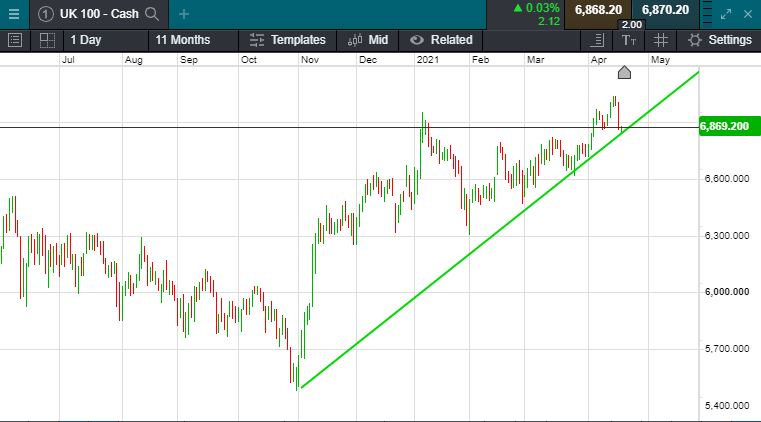The height and width of the screenshot is (422, 761).
Task: Open the Mid price type dropdown
Action: tap(368, 40)
